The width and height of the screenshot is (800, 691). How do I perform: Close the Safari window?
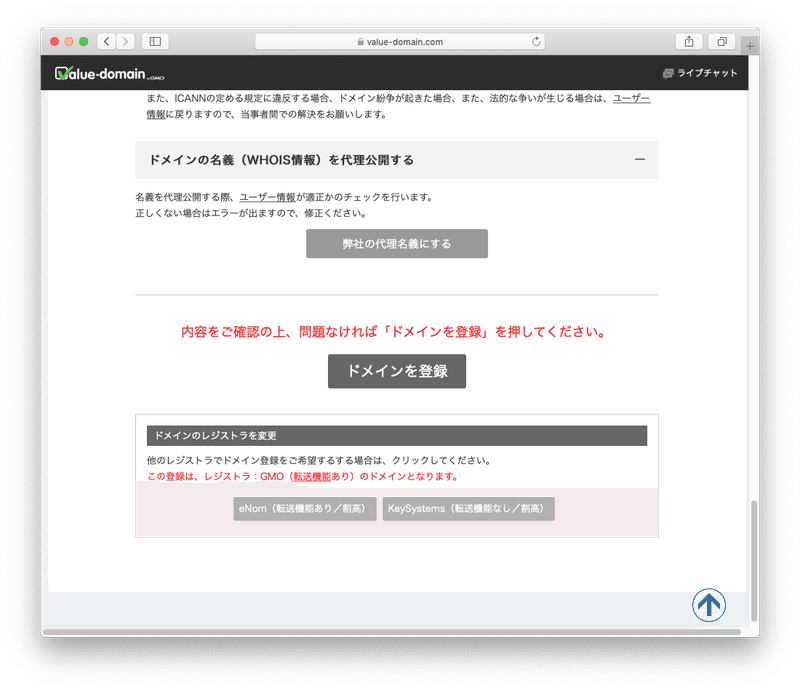tap(54, 41)
